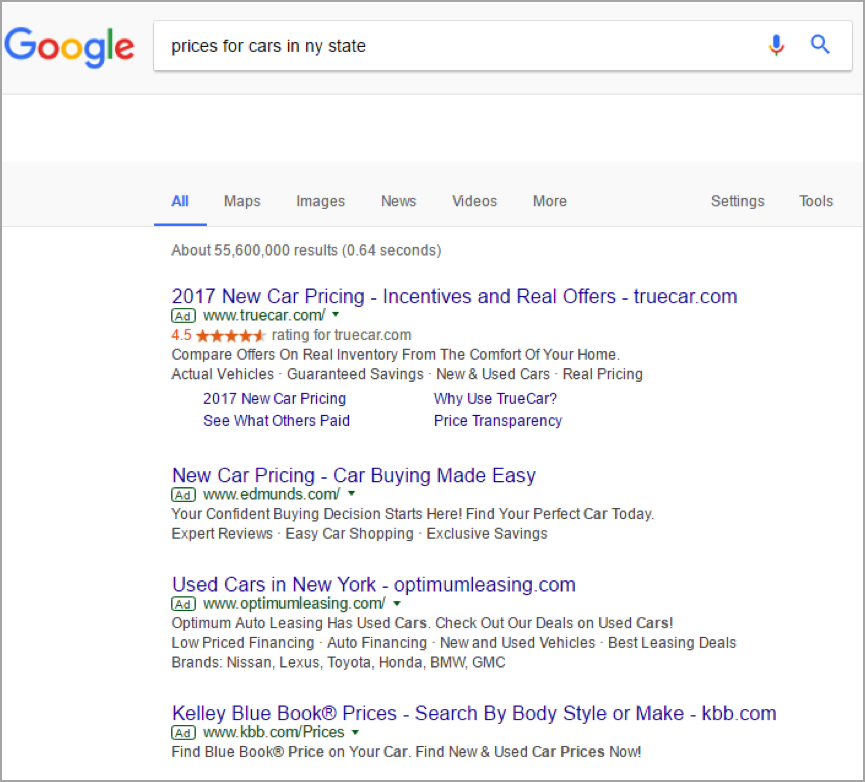
Task: Switch to the Images tab
Action: pos(321,201)
